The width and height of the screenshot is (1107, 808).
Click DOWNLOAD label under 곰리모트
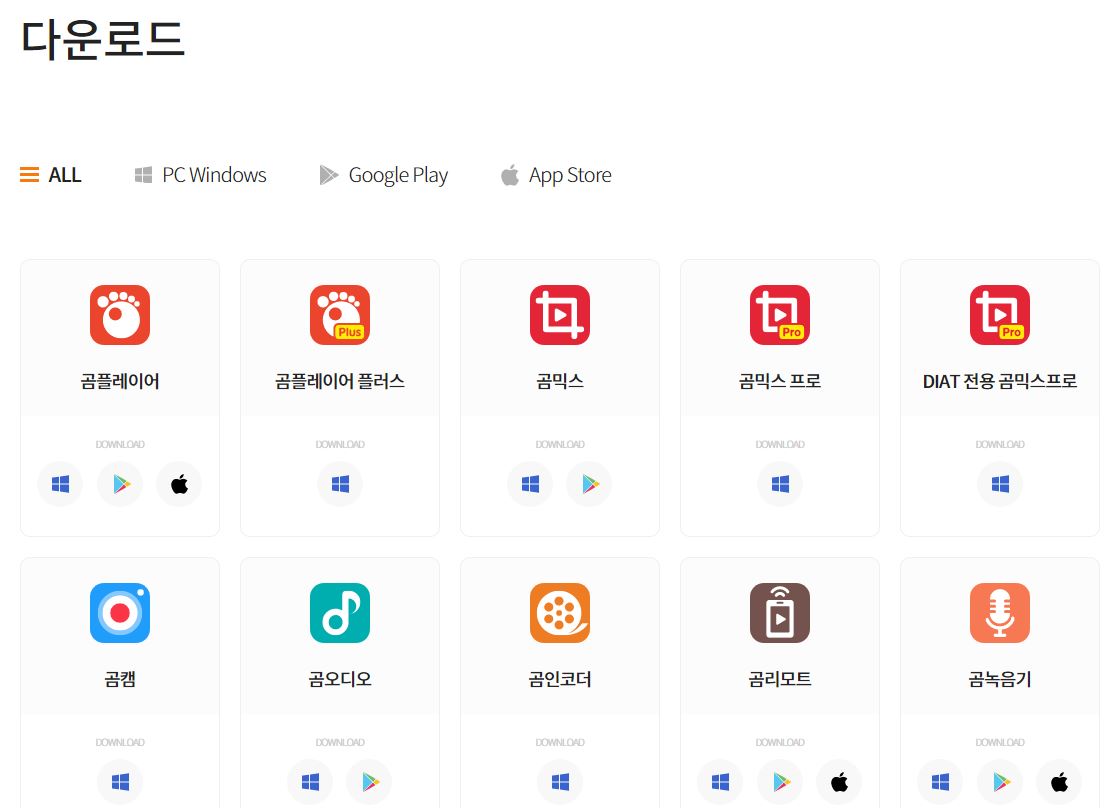pos(780,742)
